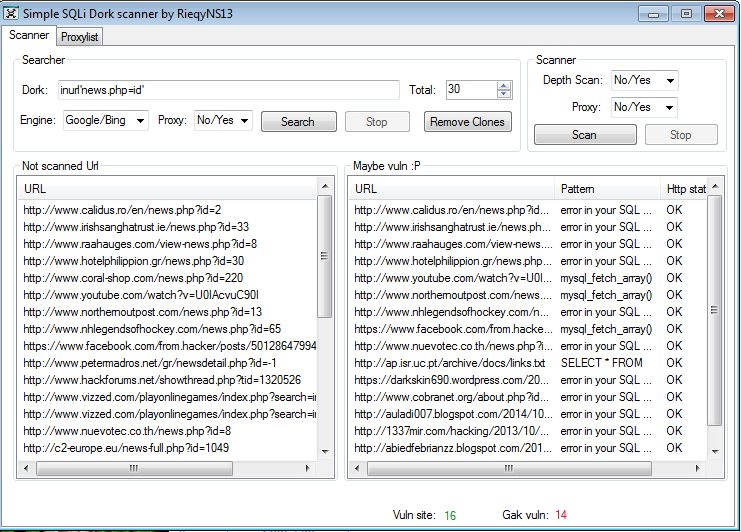Click the Scanner panel Stop button
Viewport: 741px width, 532px height.
681,135
